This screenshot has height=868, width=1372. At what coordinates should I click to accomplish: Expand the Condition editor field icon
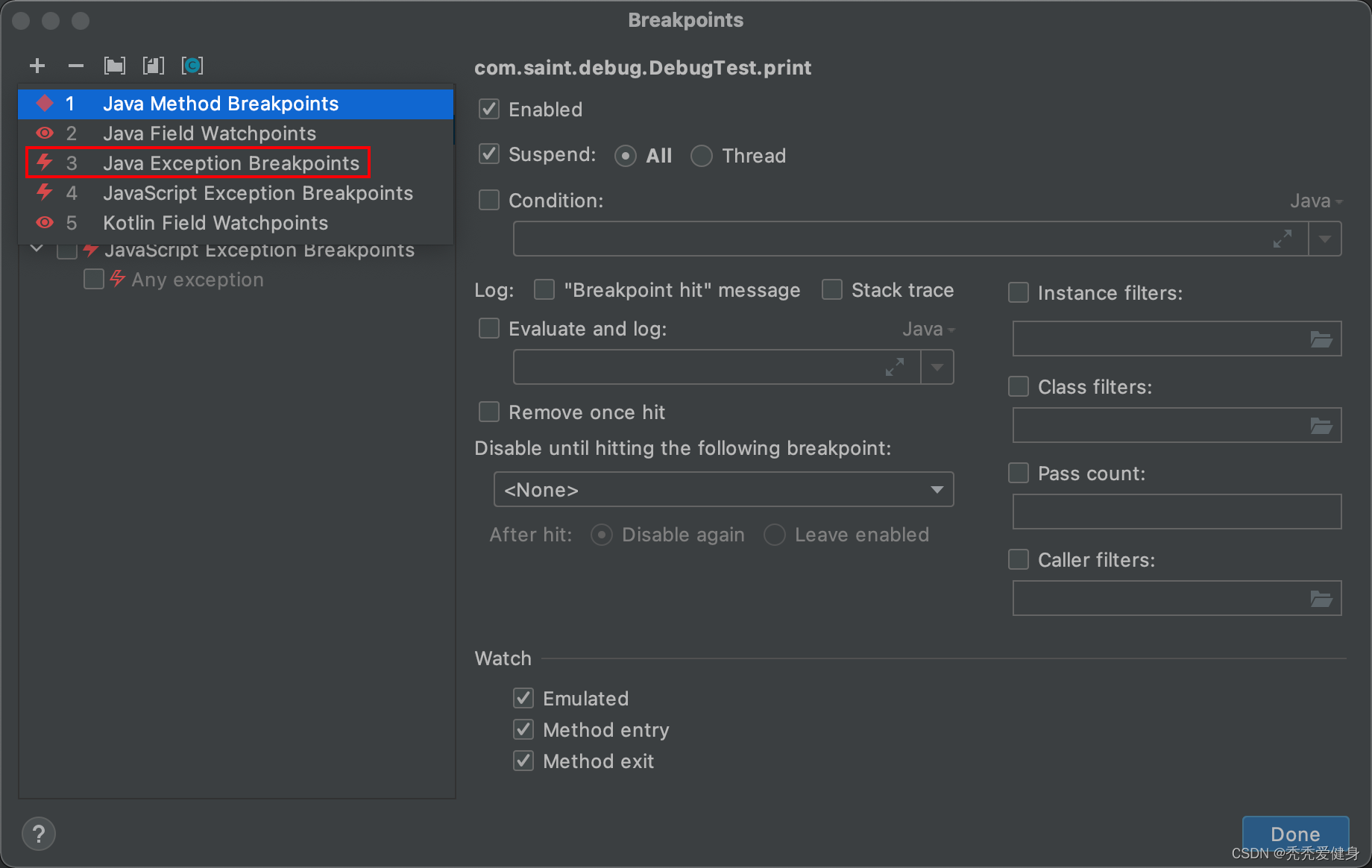pyautogui.click(x=1283, y=239)
